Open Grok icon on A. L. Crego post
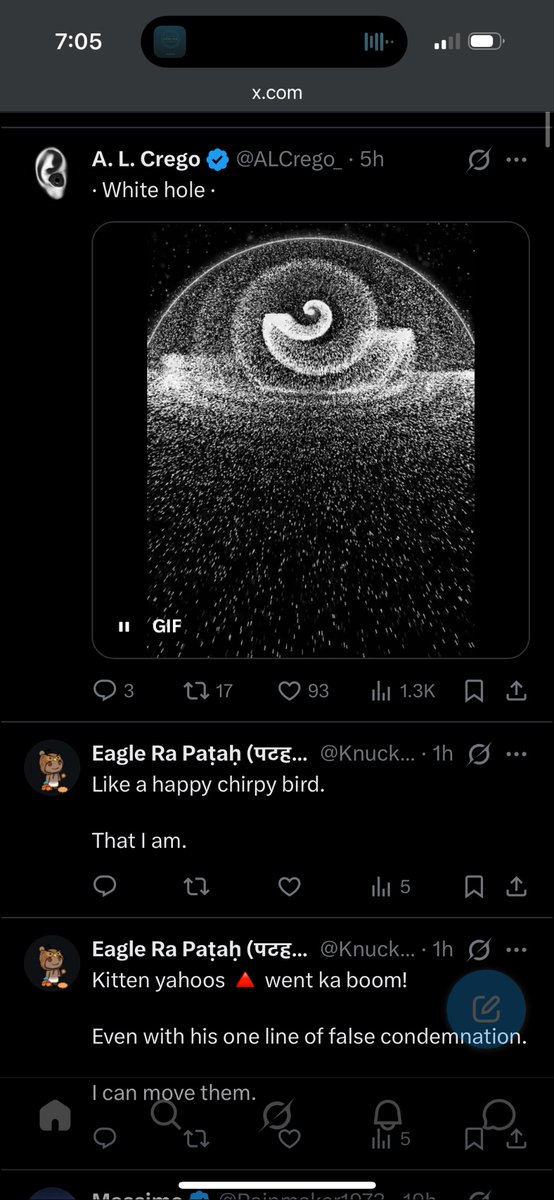This screenshot has height=1200, width=554. tap(479, 160)
